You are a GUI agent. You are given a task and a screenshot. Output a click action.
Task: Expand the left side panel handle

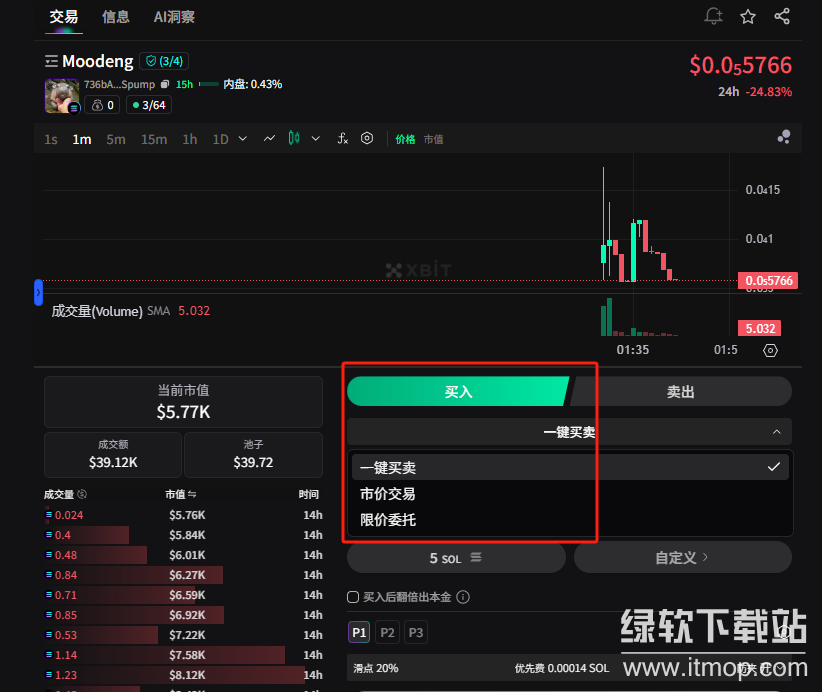tap(38, 292)
